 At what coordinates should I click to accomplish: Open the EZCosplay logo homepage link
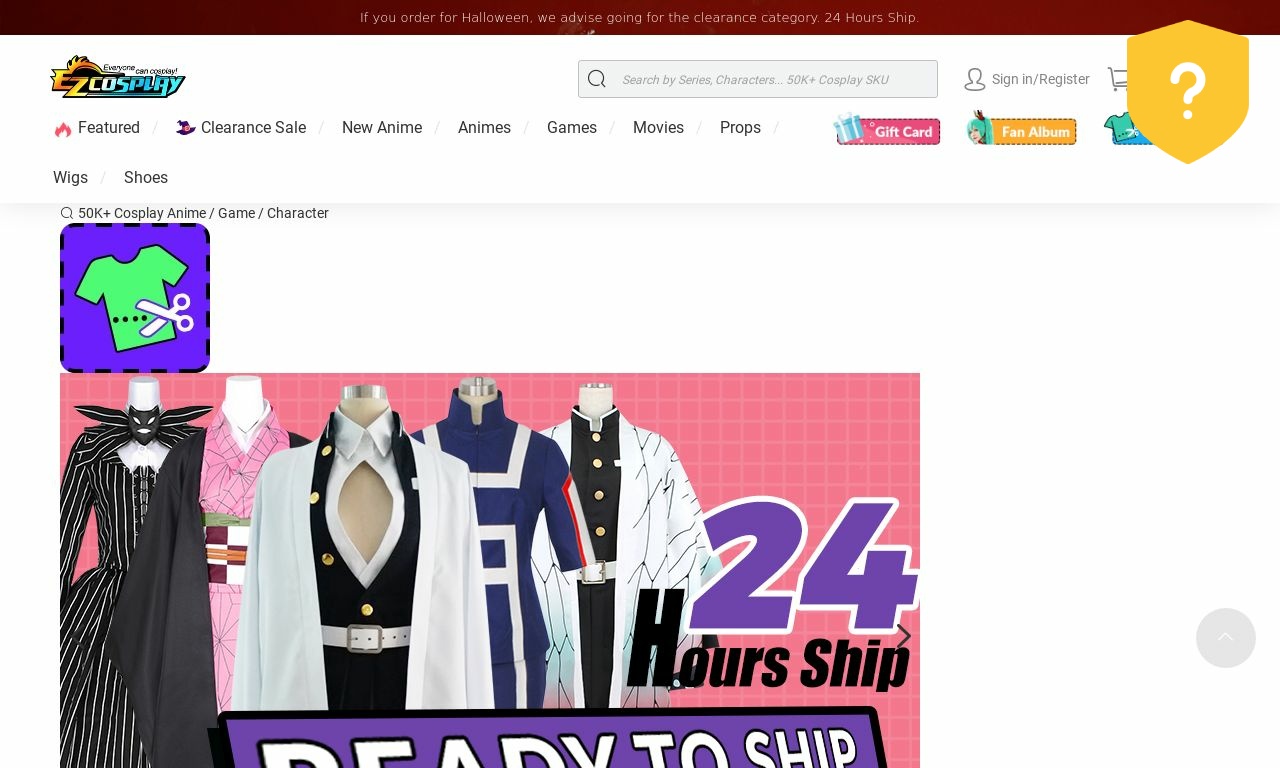pos(118,77)
